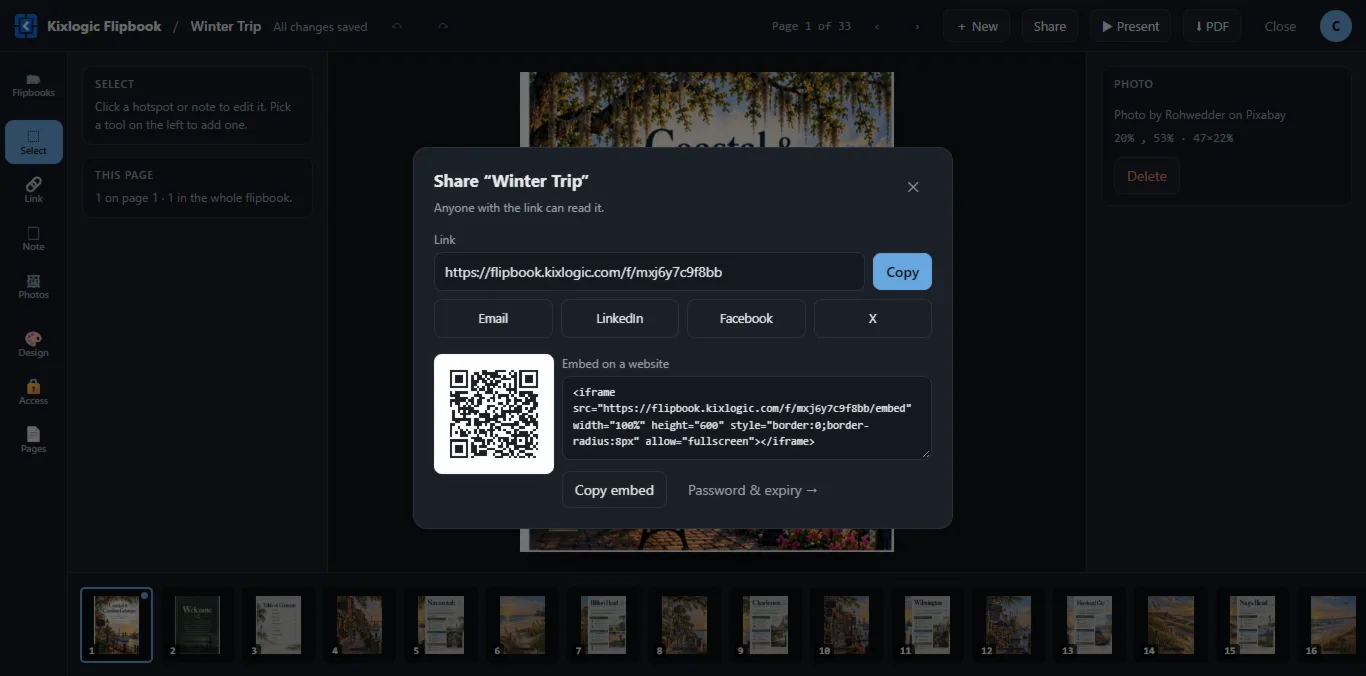Select the Note tool
The width and height of the screenshot is (1366, 676).
33,238
